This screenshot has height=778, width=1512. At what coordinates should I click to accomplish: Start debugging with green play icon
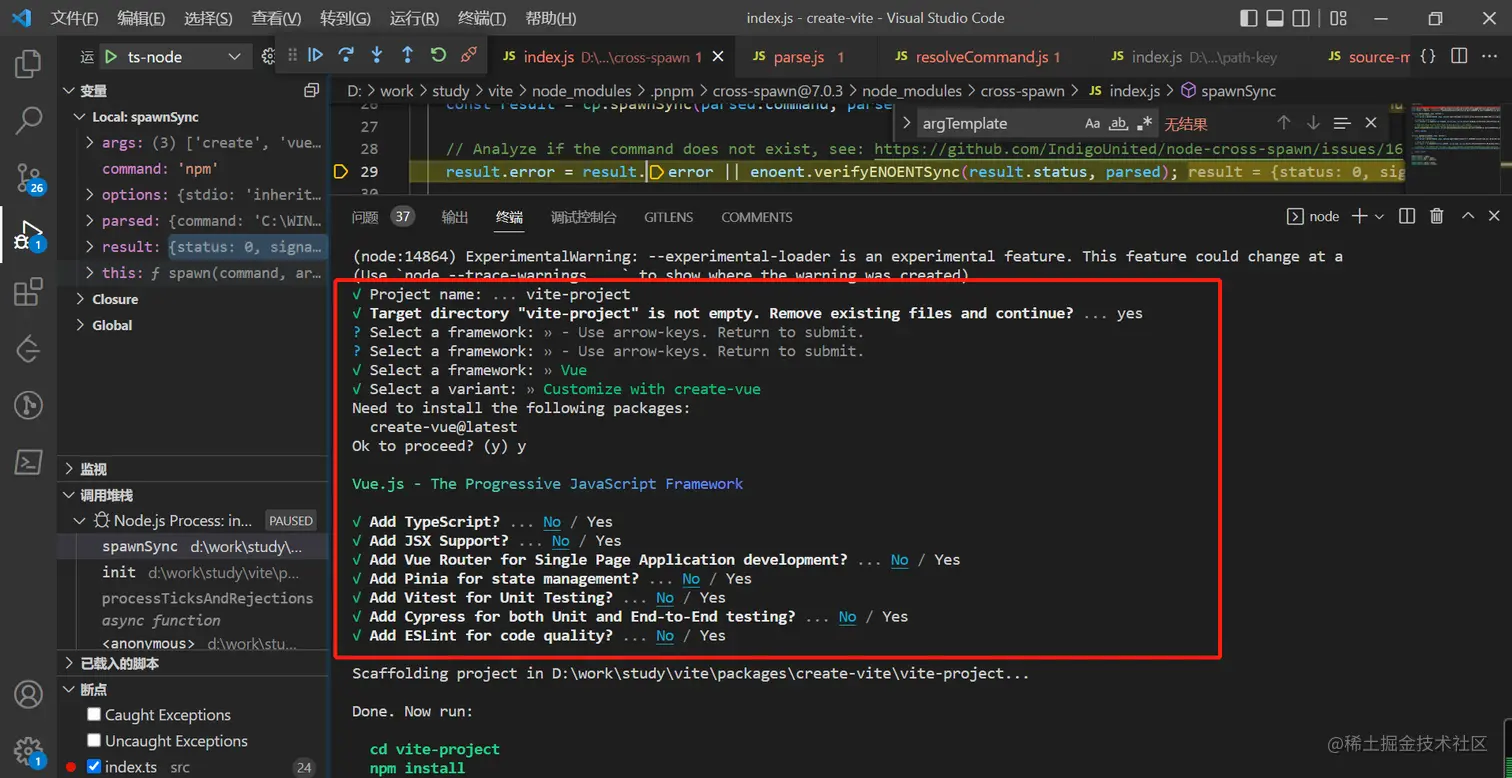tap(111, 57)
